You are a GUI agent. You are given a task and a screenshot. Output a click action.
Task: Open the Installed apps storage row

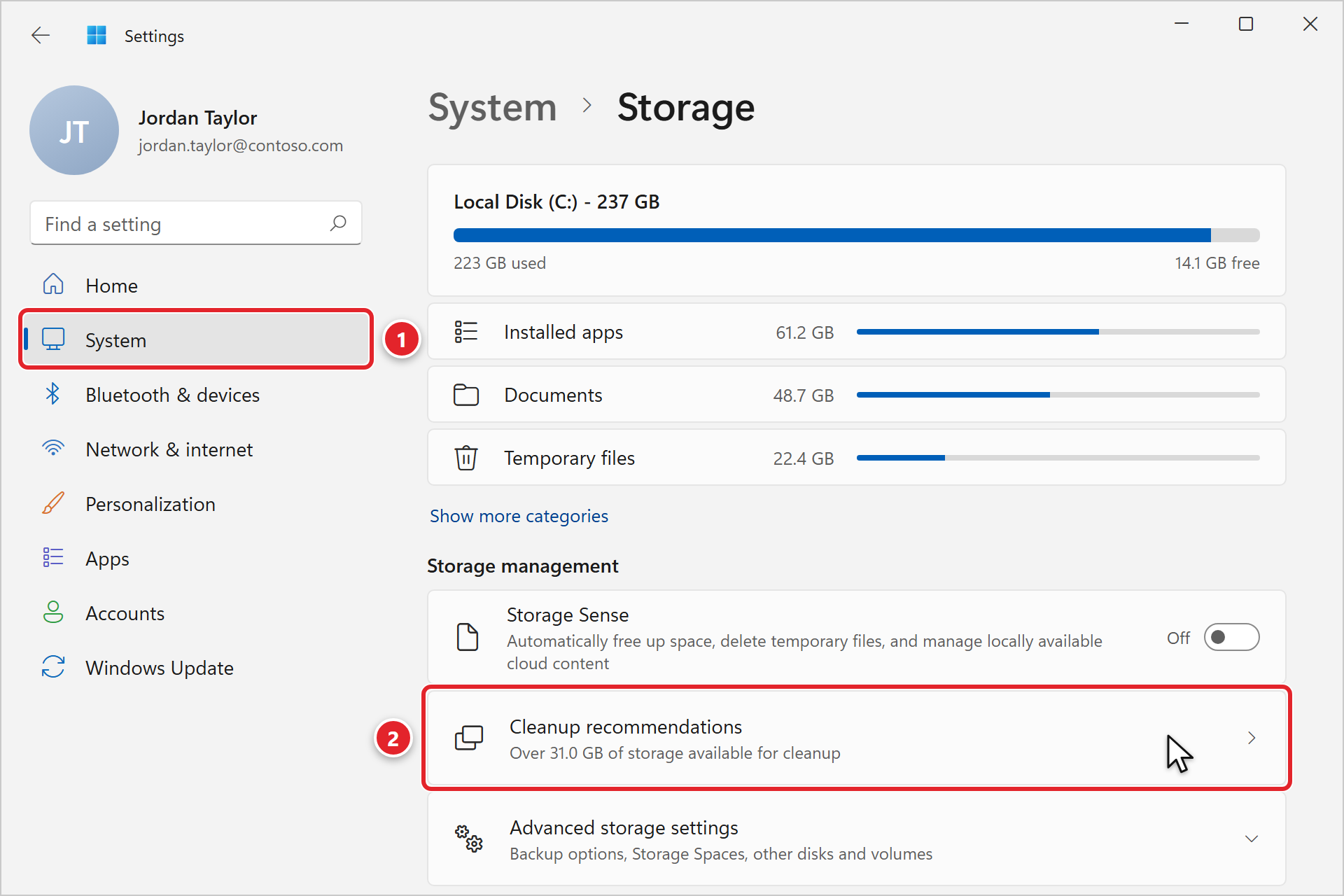tap(856, 332)
